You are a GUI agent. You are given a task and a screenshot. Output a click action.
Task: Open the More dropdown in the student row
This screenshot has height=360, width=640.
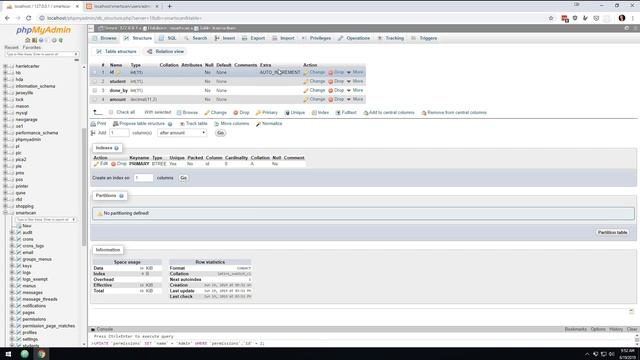click(355, 81)
